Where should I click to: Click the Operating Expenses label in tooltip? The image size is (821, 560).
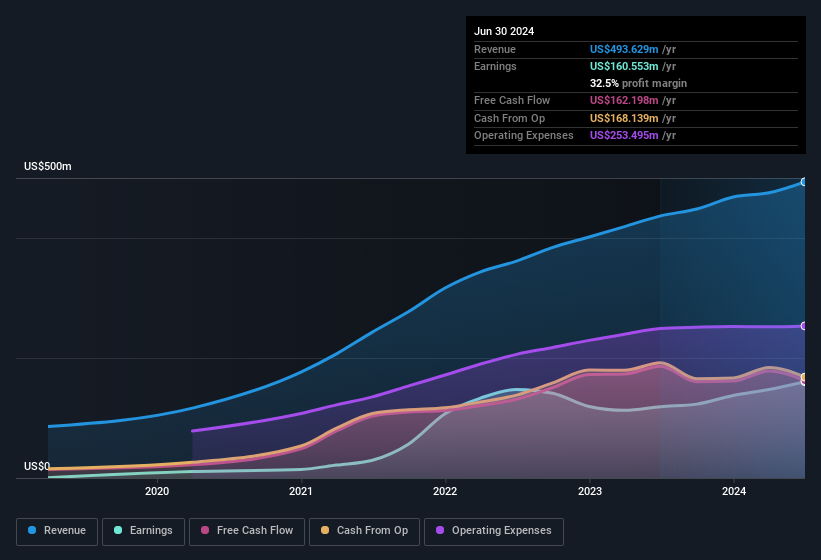524,136
